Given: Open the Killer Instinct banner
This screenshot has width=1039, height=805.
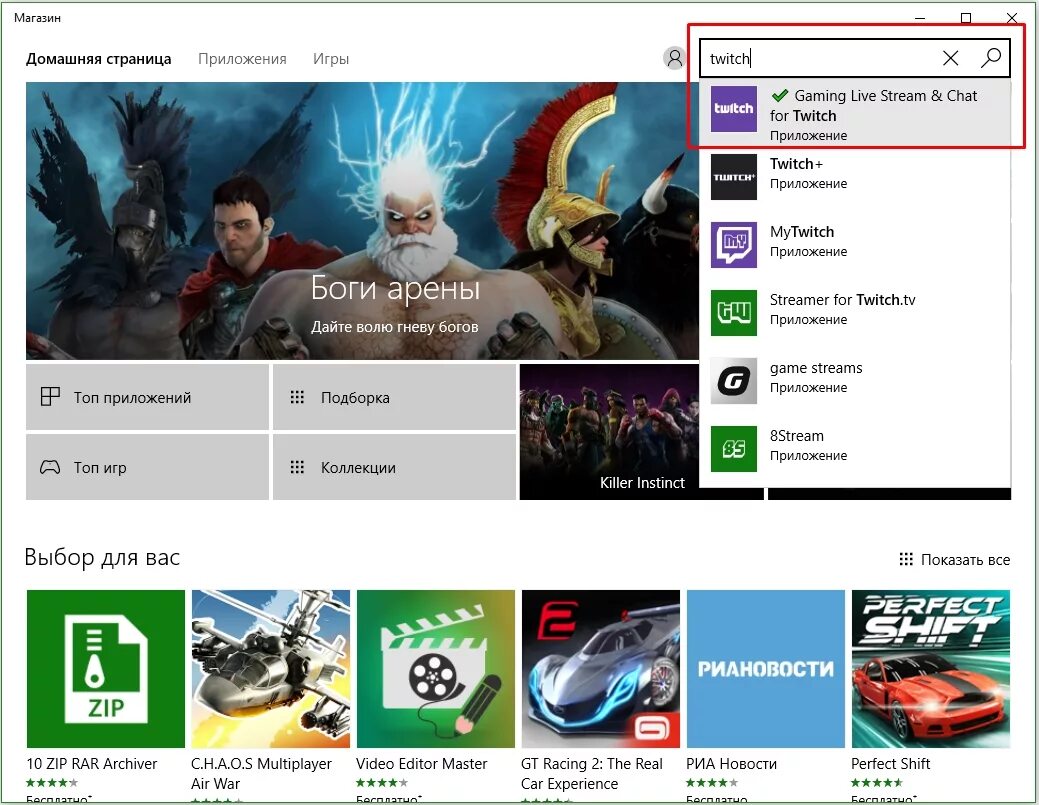Looking at the screenshot, I should coord(610,432).
